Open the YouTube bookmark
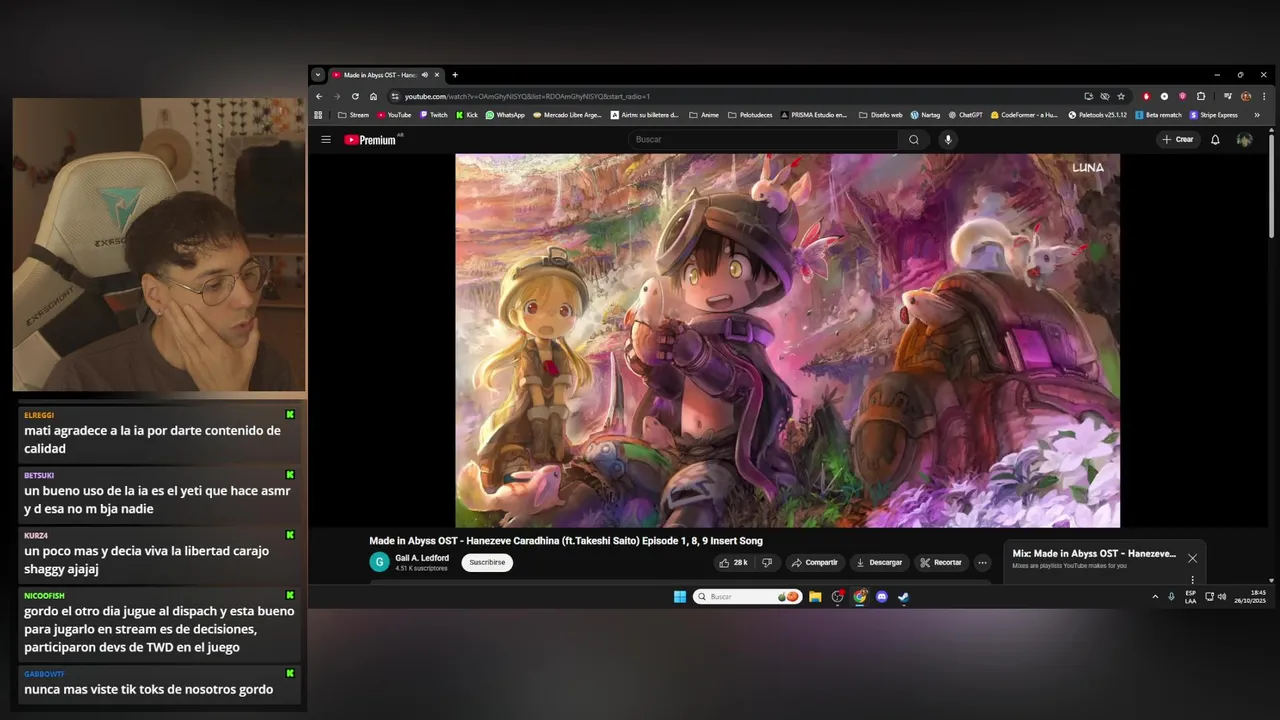 pyautogui.click(x=394, y=115)
